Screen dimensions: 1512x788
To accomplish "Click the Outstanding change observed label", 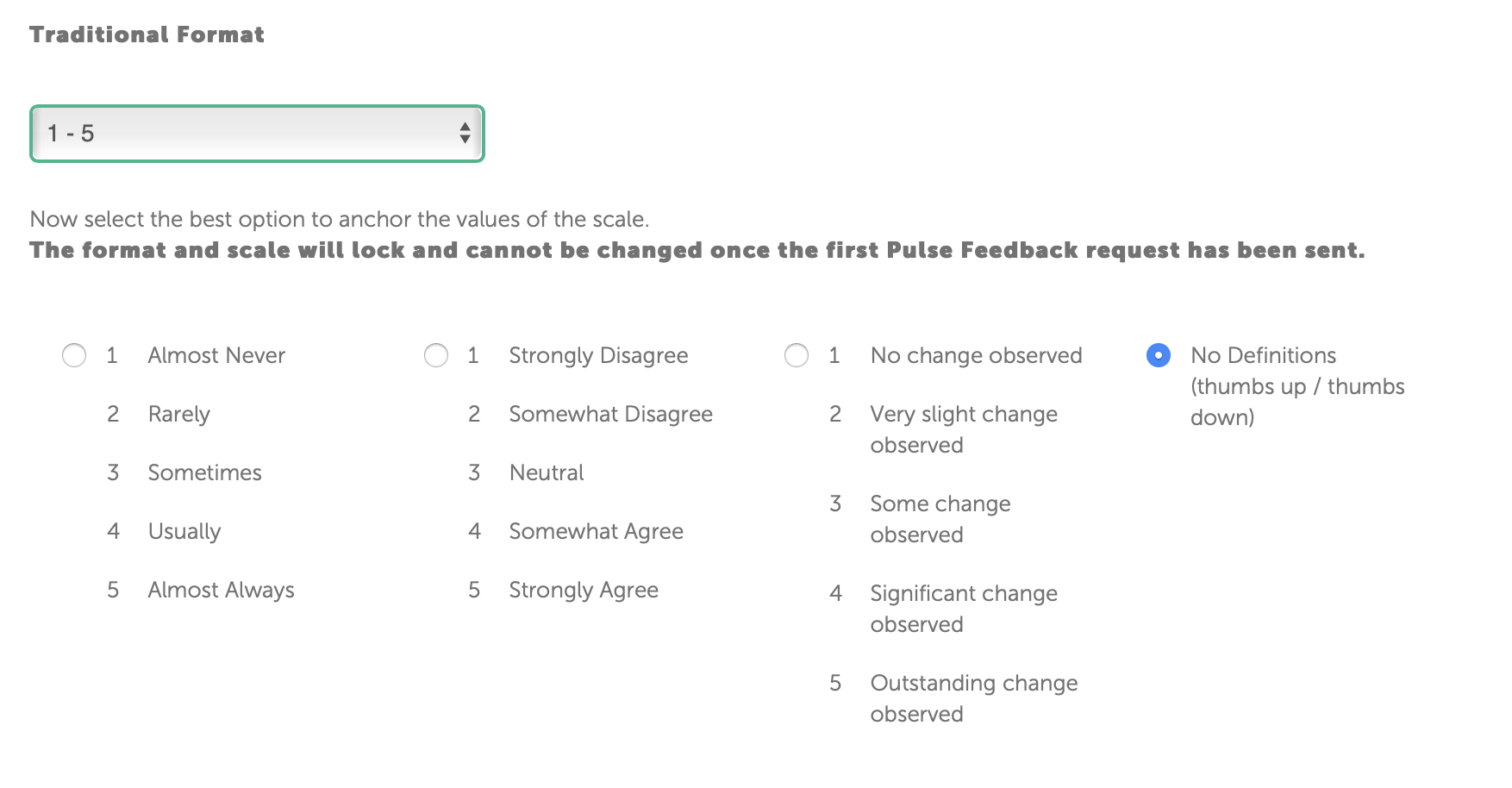I will [973, 698].
